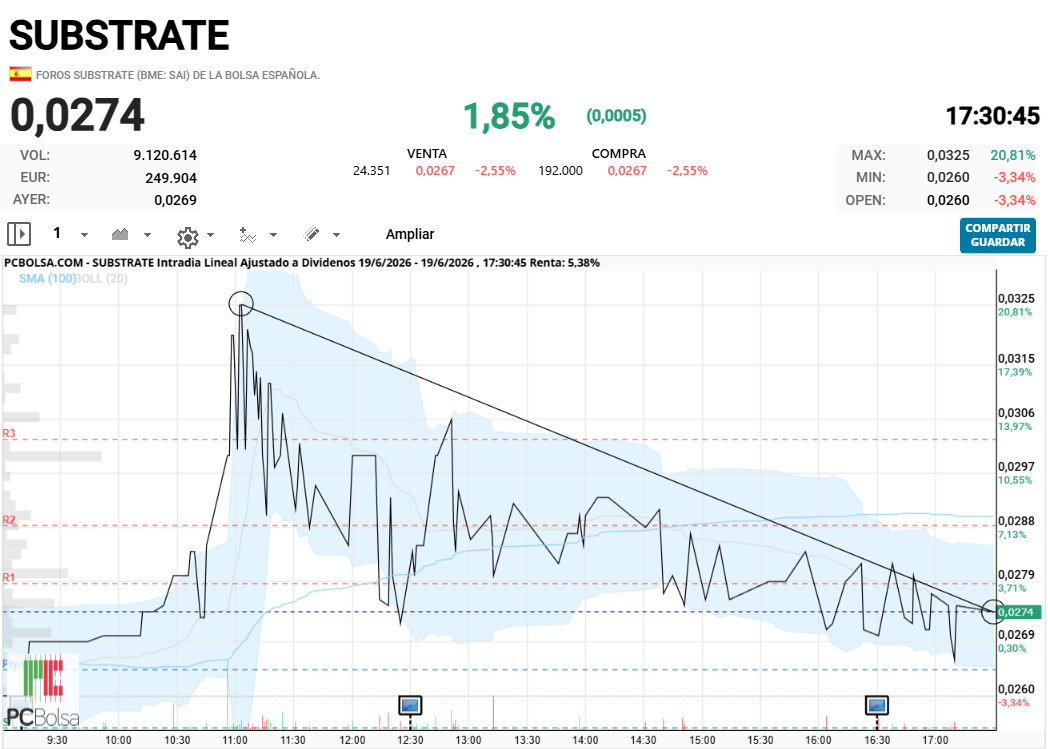Open the interval dropdown arrow next to 1
This screenshot has width=1048, height=749.
point(84,235)
